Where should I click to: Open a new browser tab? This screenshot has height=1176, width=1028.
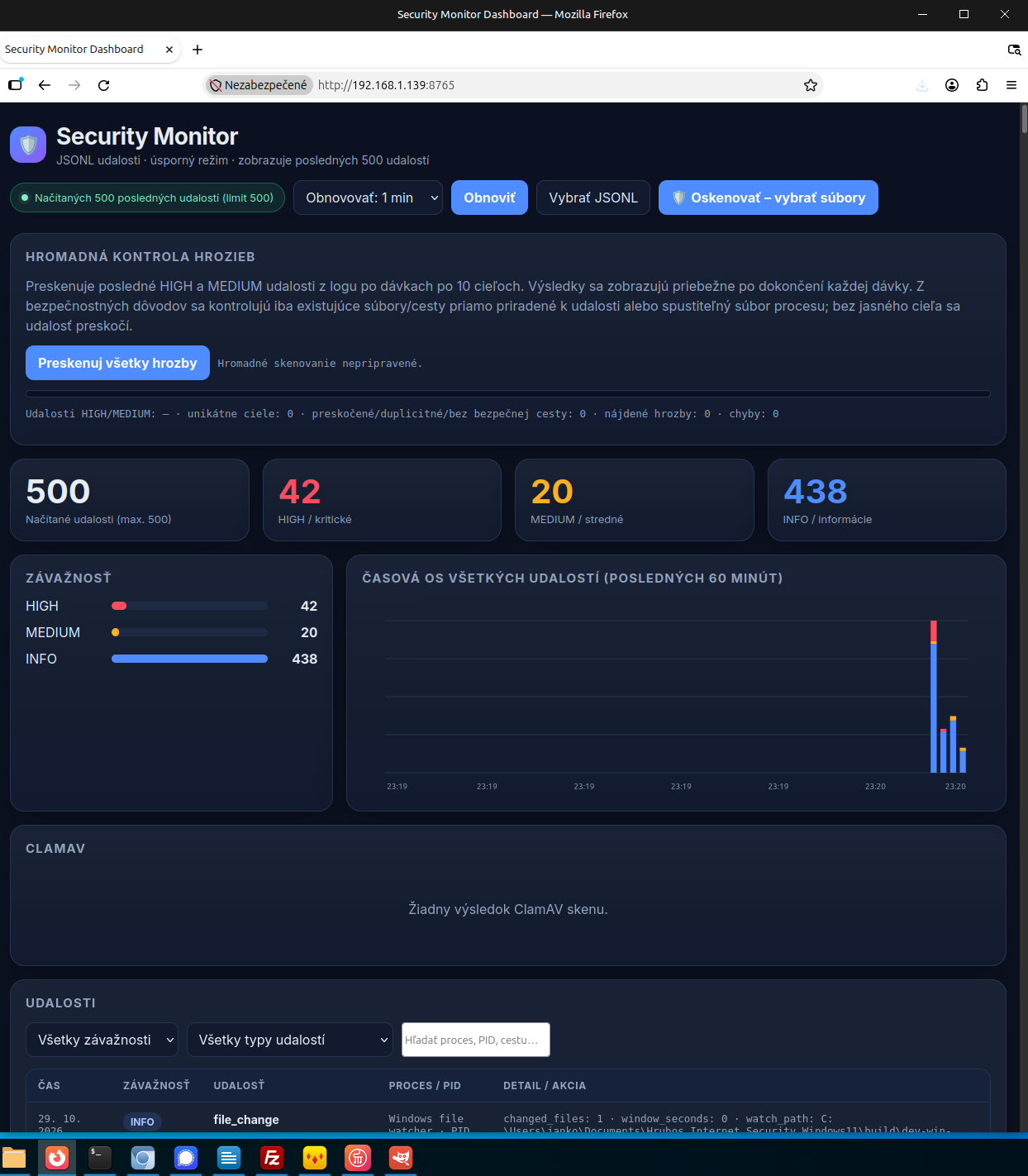point(198,50)
